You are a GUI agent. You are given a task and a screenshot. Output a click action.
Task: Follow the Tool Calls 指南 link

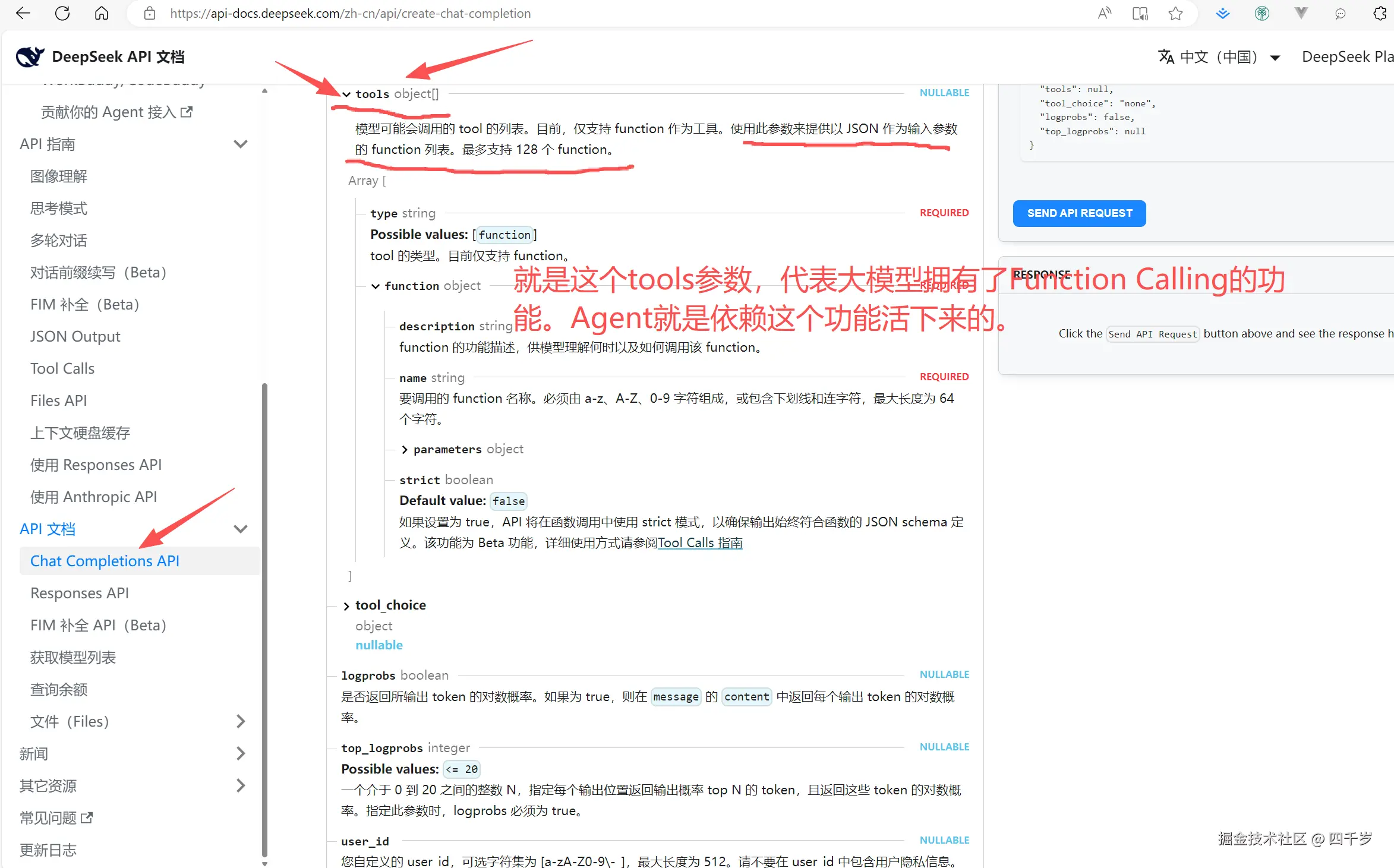(x=700, y=542)
